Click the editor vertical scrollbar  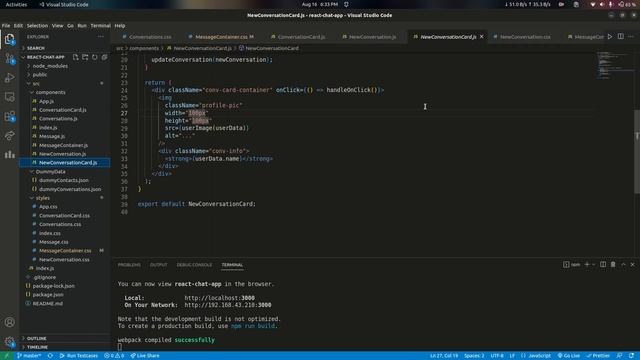637,151
